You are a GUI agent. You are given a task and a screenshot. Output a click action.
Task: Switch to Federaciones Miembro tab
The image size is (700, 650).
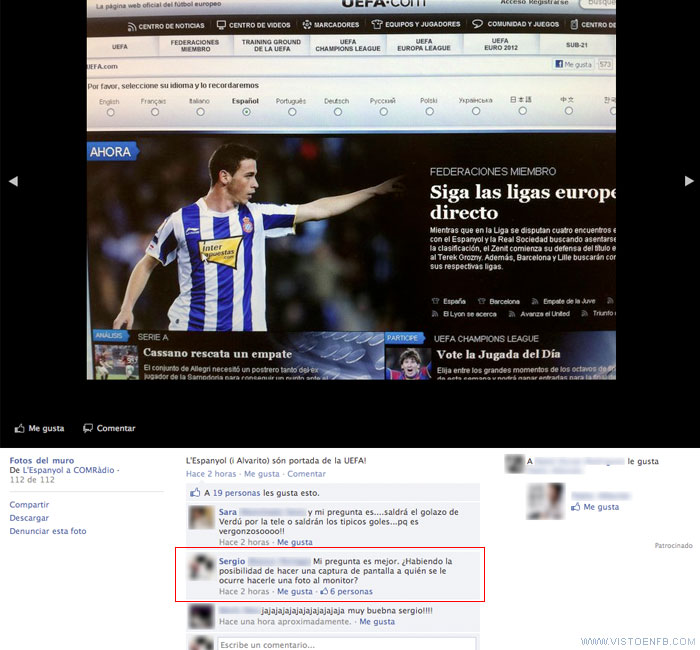pyautogui.click(x=195, y=46)
